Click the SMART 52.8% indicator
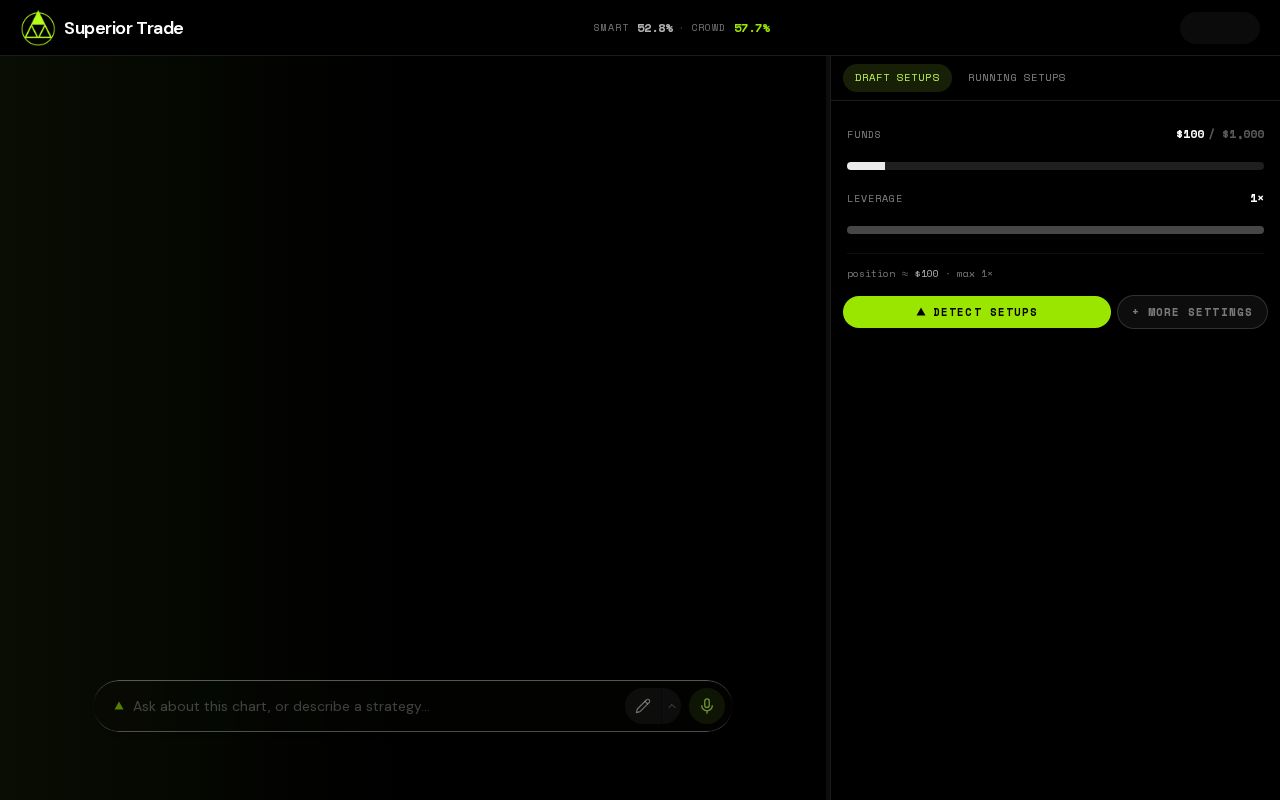Viewport: 1280px width, 800px height. (633, 28)
